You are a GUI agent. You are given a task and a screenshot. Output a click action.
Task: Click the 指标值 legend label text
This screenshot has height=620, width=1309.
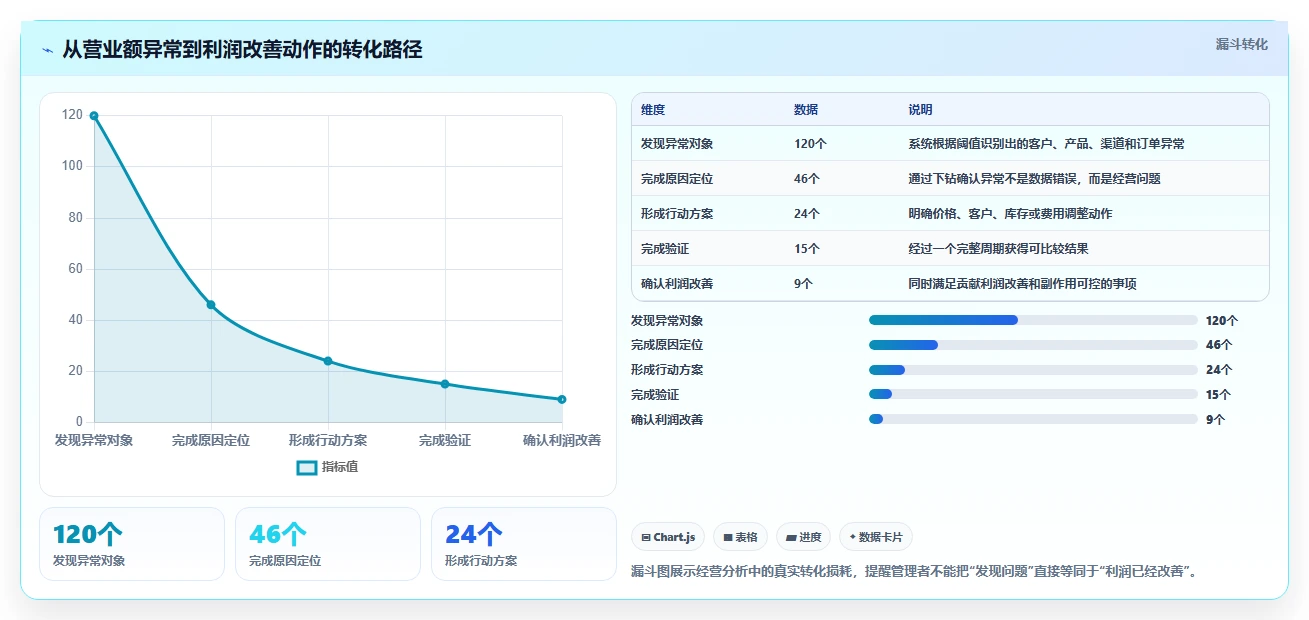[x=340, y=467]
